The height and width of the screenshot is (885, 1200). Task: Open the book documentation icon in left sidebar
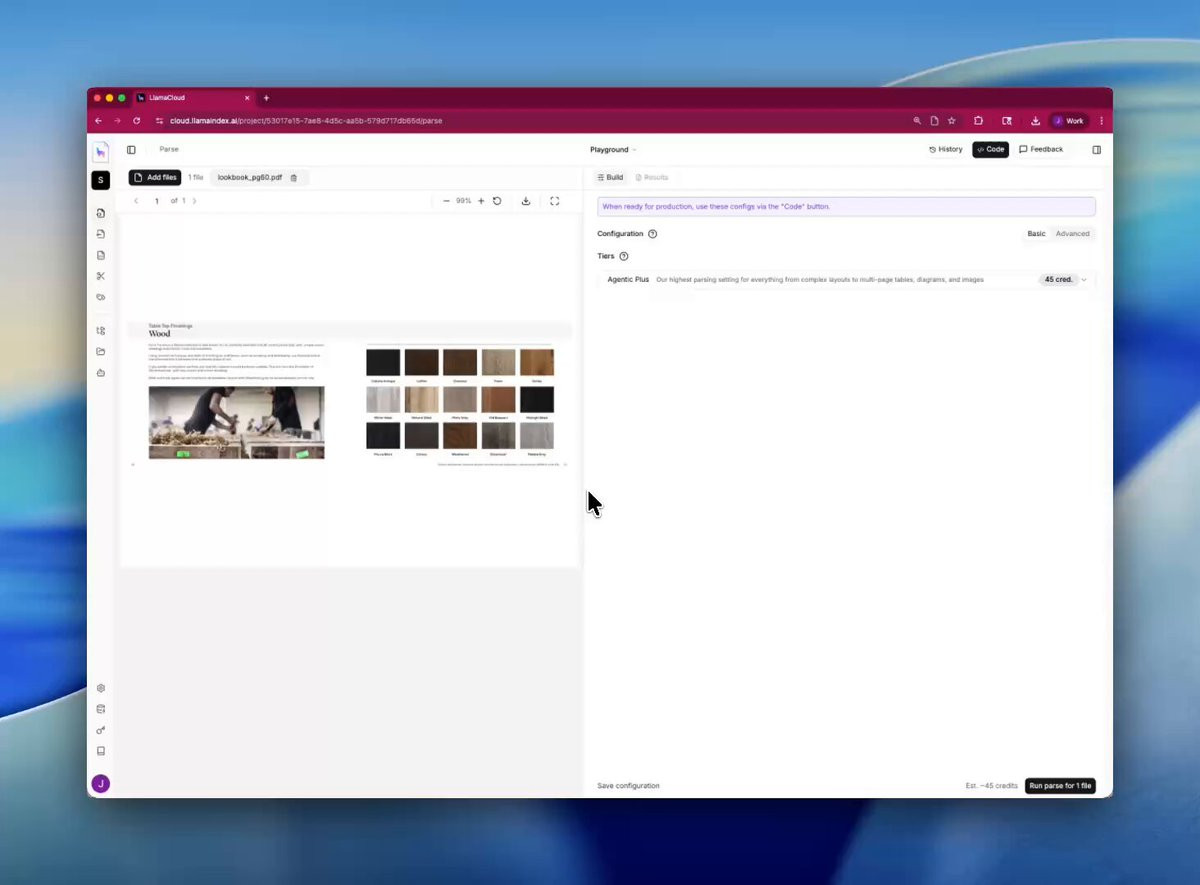(101, 751)
